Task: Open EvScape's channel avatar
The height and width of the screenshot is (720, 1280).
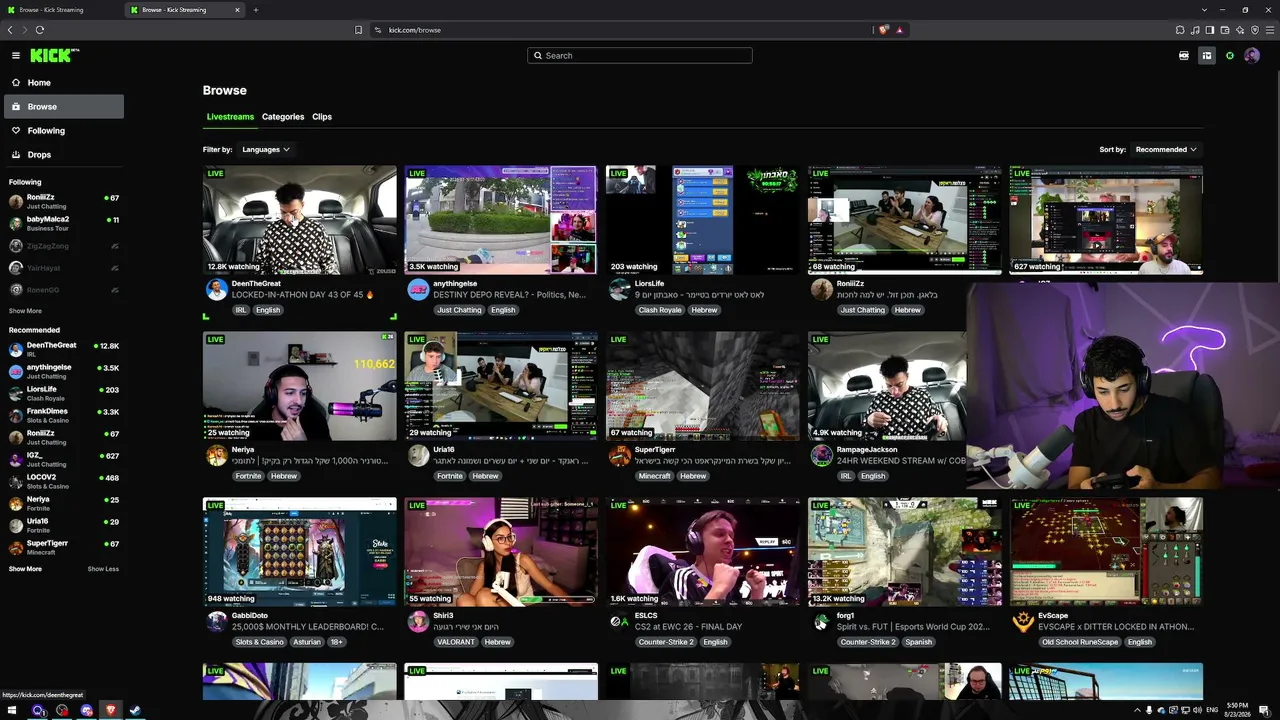Action: pyautogui.click(x=1023, y=622)
